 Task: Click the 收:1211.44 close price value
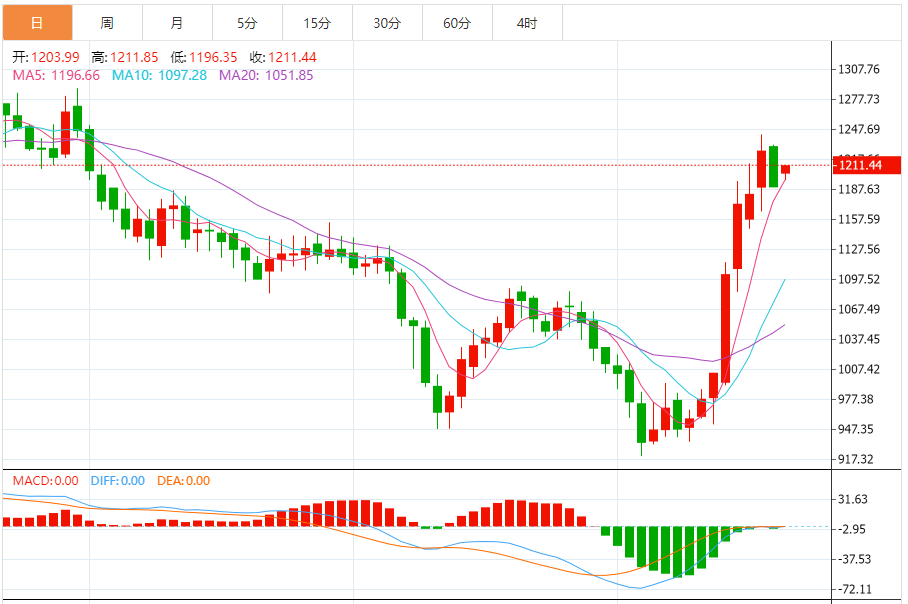[283, 57]
